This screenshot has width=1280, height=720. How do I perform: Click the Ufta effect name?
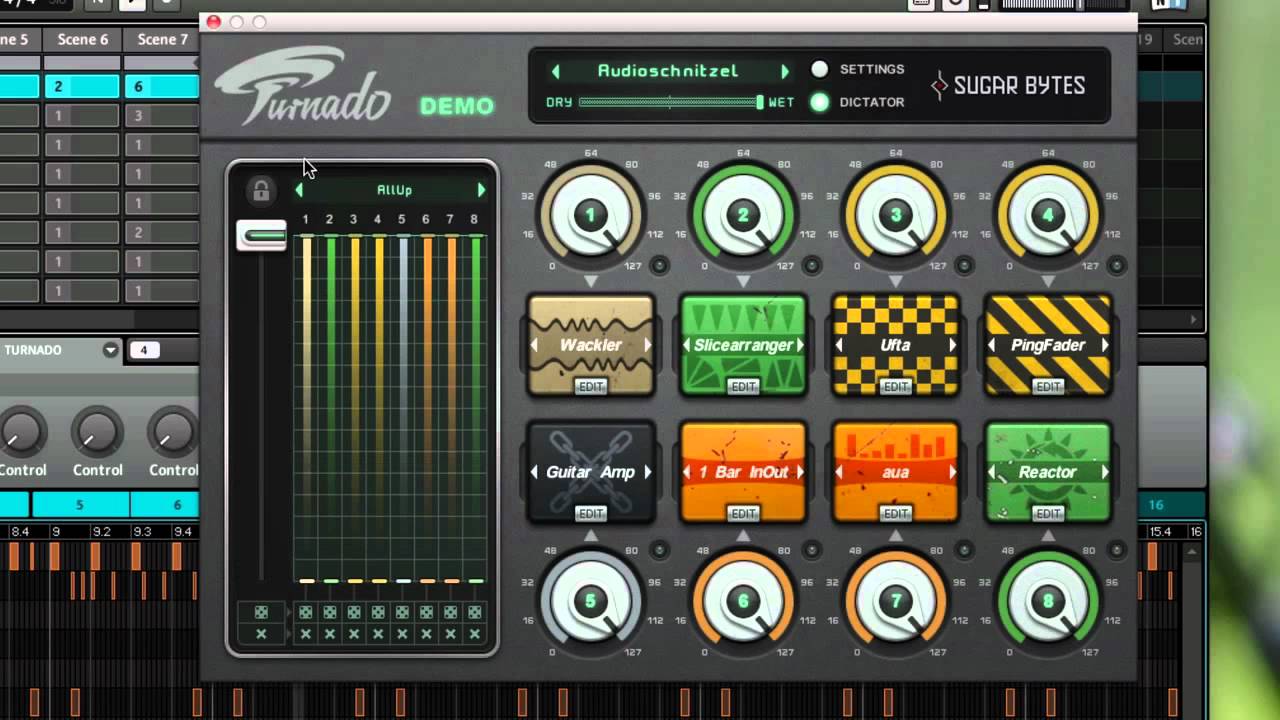pyautogui.click(x=895, y=345)
